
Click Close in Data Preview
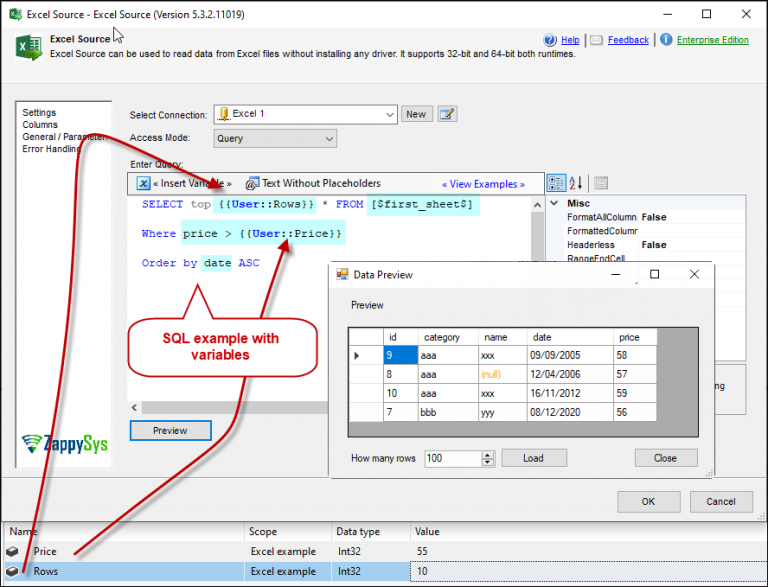(666, 458)
